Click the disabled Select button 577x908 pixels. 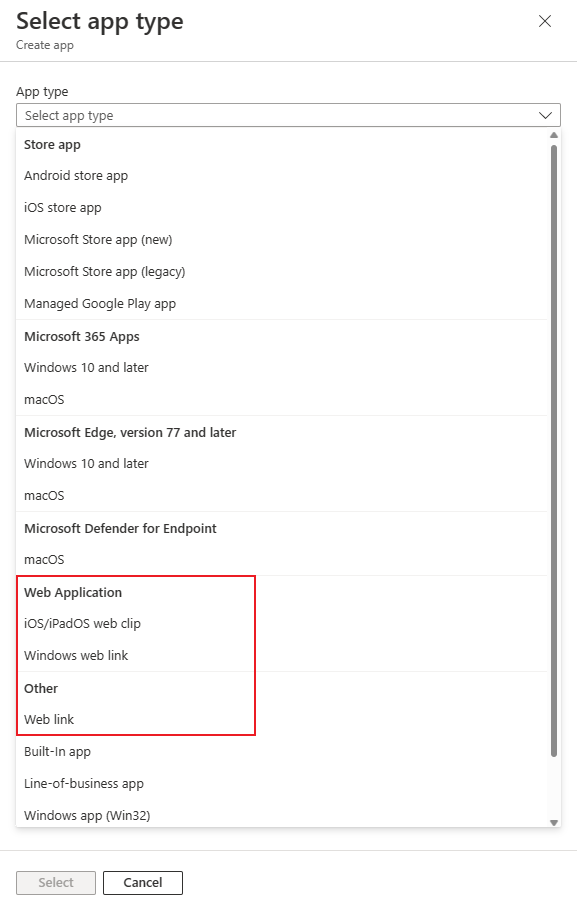point(55,882)
